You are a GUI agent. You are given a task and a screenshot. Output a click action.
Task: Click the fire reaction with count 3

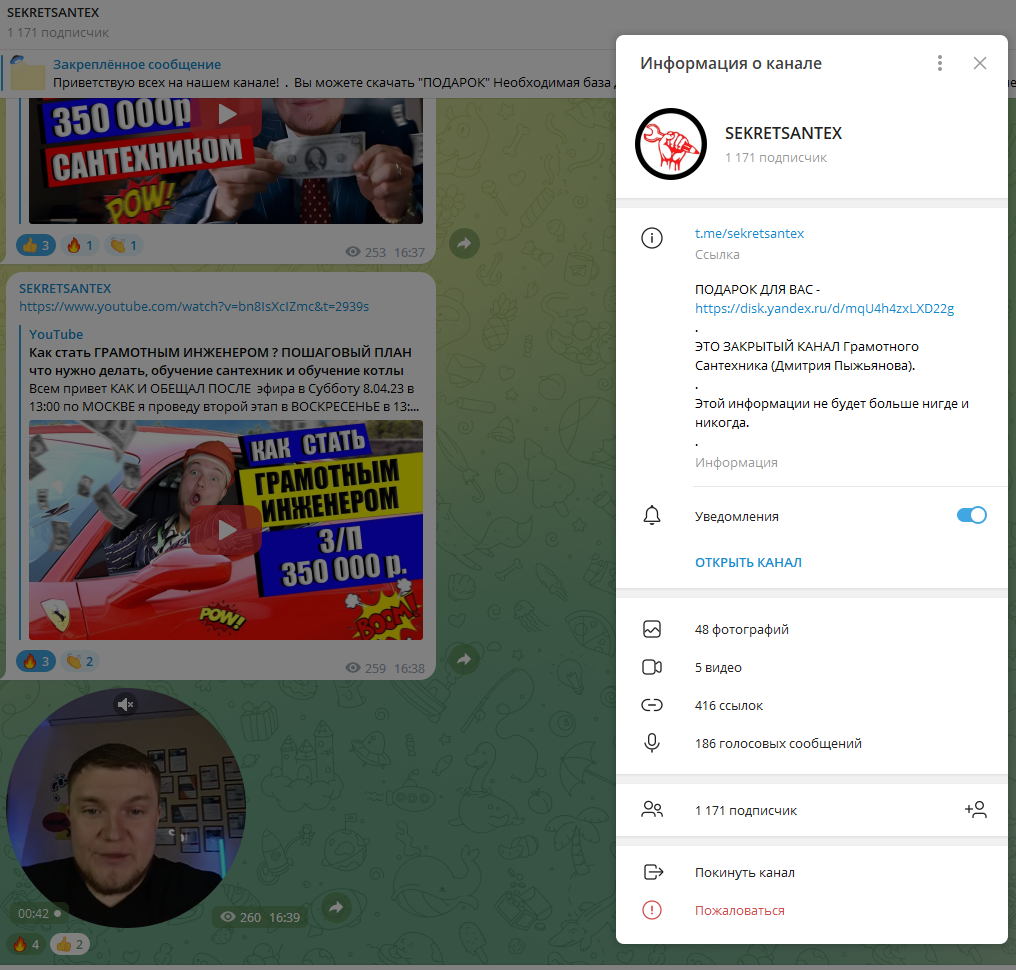pos(36,662)
